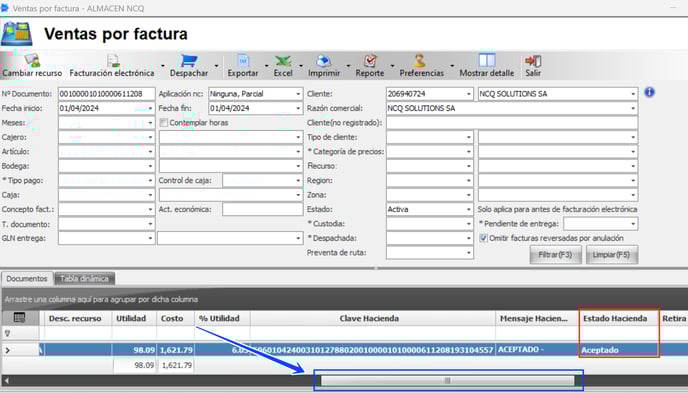Toggle the Contemplar horas checkbox
Screen dimensions: 688x393
(x=164, y=123)
